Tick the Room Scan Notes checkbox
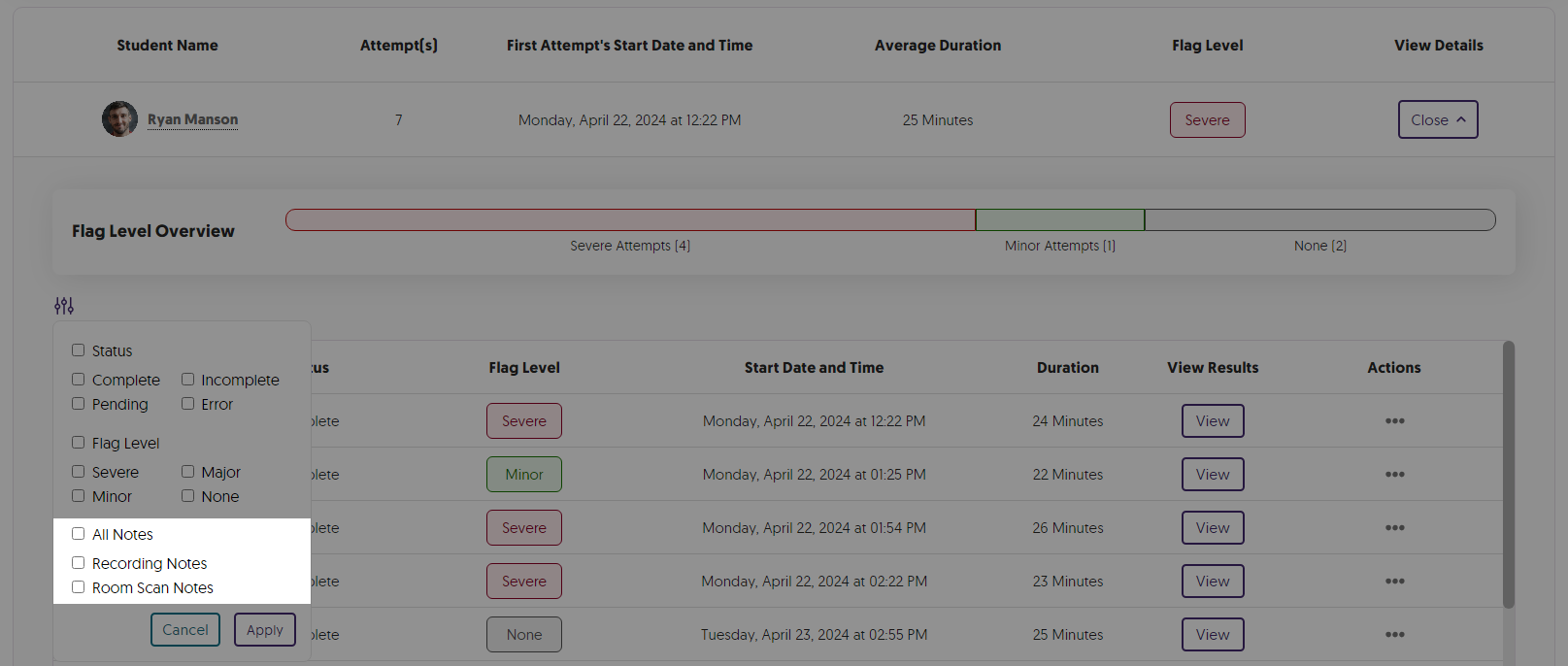1568x666 pixels. coord(79,587)
